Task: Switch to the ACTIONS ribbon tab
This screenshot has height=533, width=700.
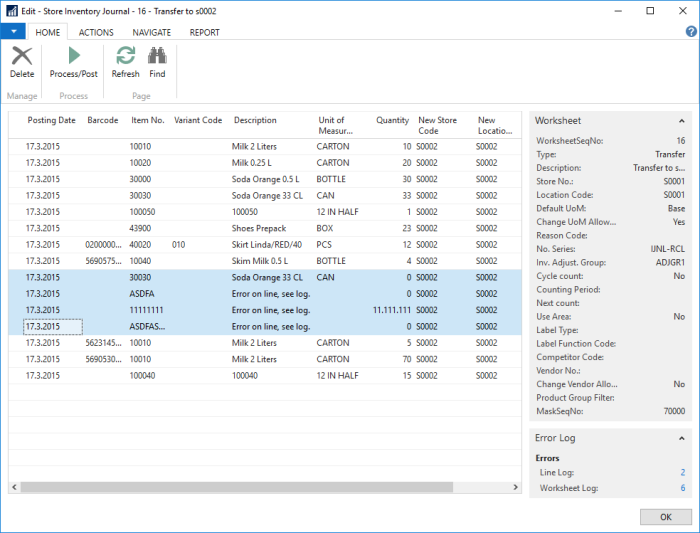Action: coord(96,32)
